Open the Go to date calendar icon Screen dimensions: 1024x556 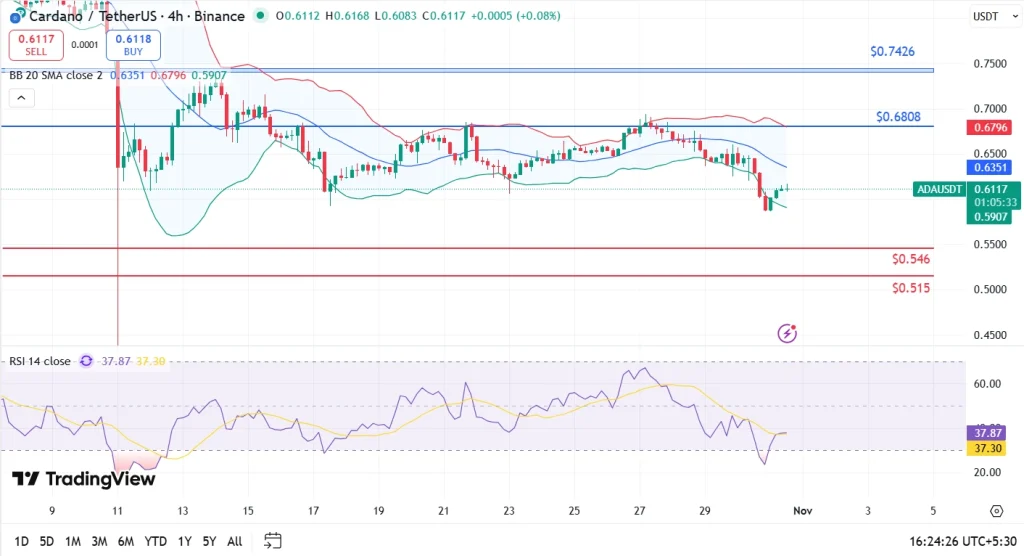[x=272, y=541]
